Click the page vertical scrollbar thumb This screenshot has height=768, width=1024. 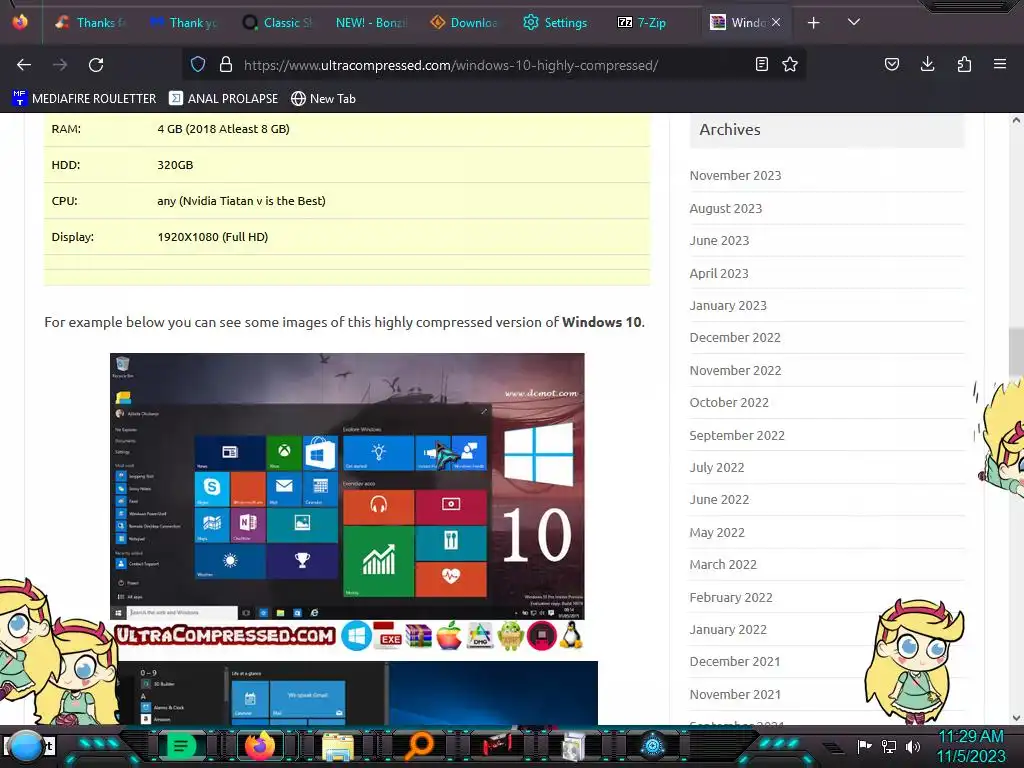point(1016,349)
